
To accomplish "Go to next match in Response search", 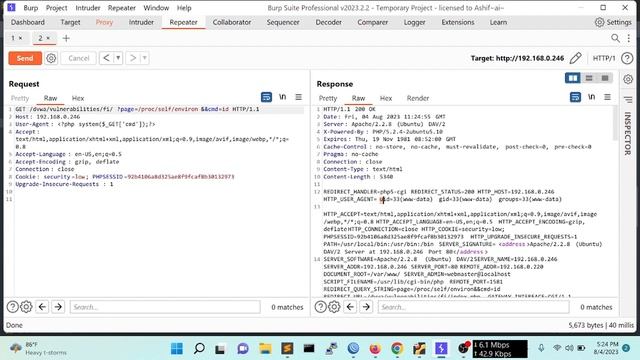I will point(366,307).
